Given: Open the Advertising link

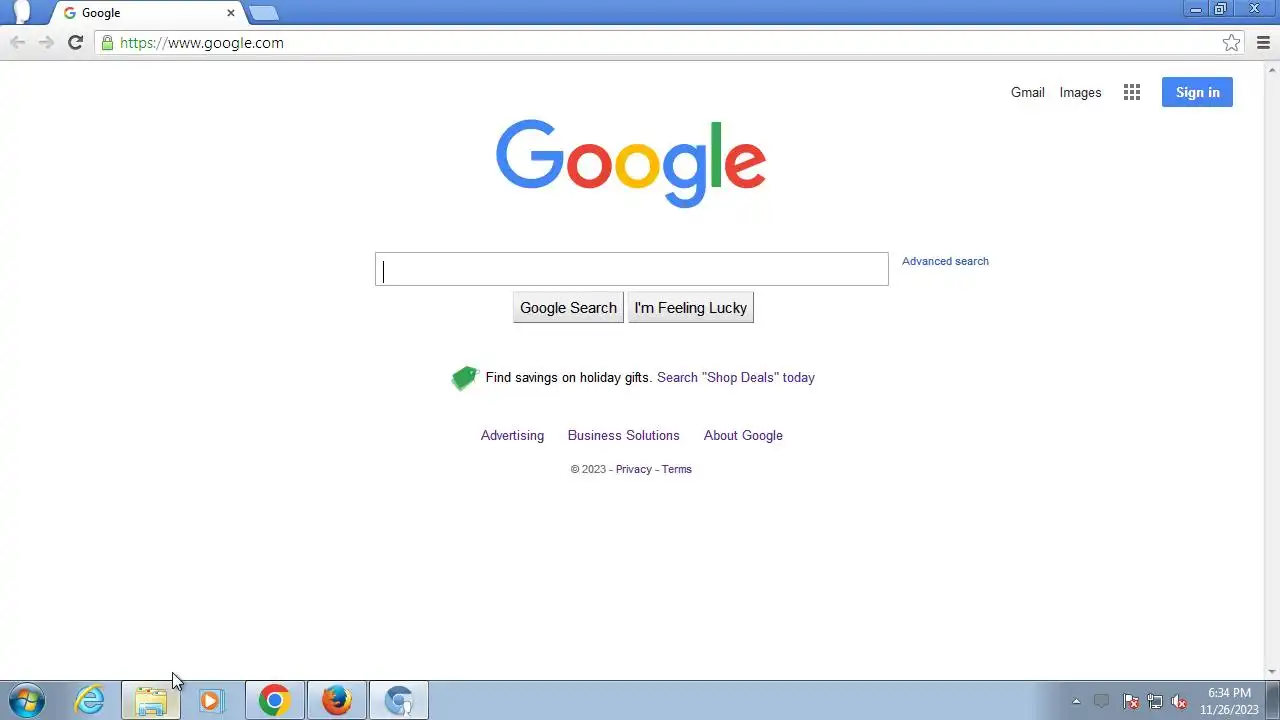Looking at the screenshot, I should coord(512,435).
